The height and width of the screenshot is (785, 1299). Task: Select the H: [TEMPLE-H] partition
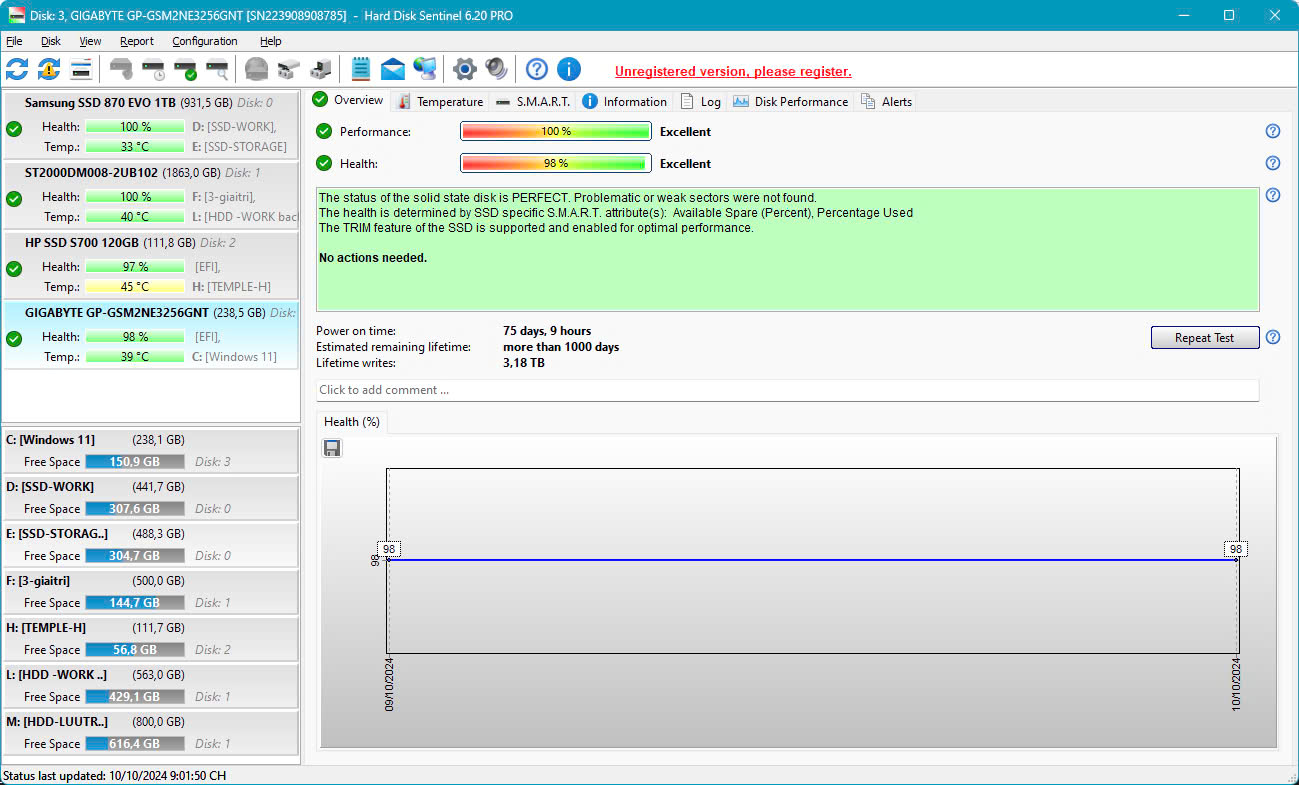click(x=151, y=639)
